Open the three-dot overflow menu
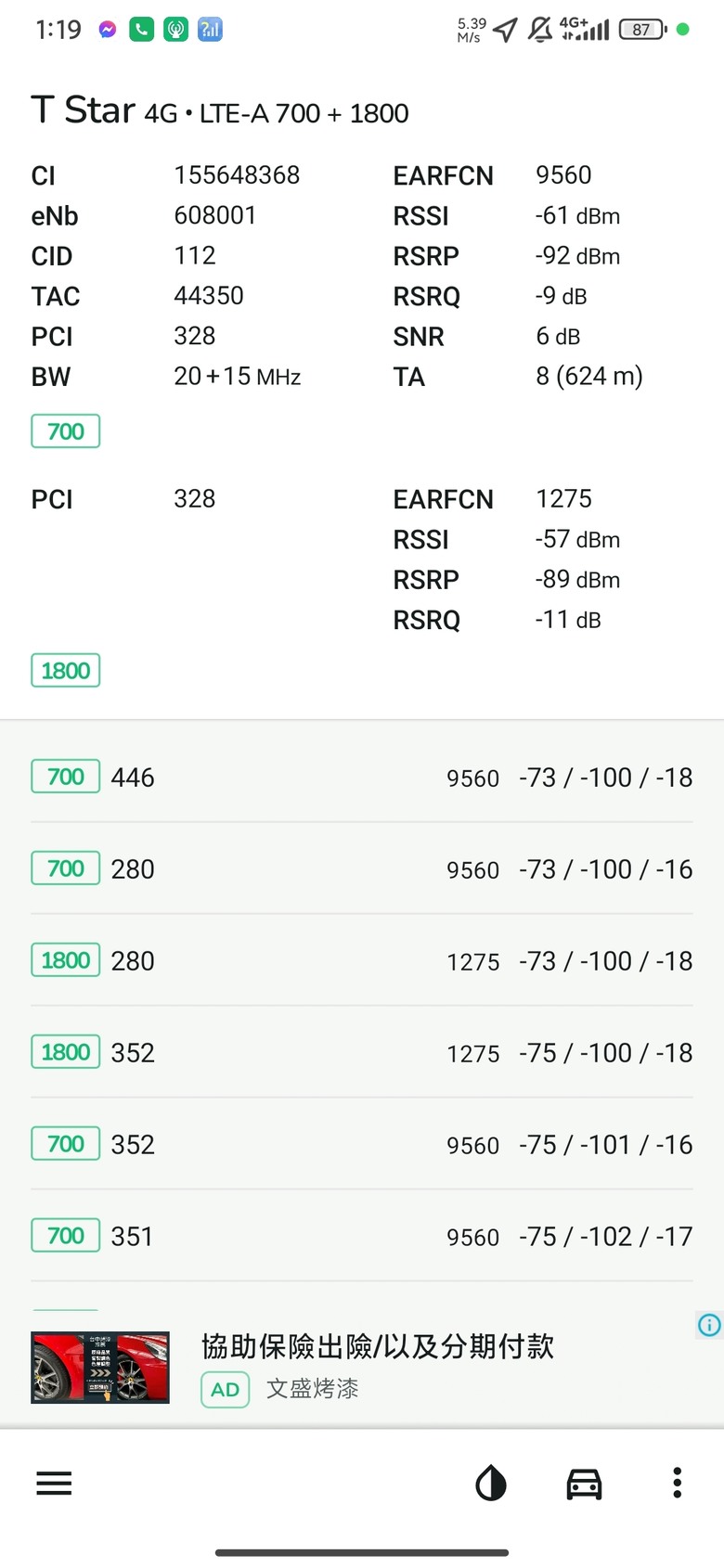The width and height of the screenshot is (724, 1568). tap(678, 1483)
